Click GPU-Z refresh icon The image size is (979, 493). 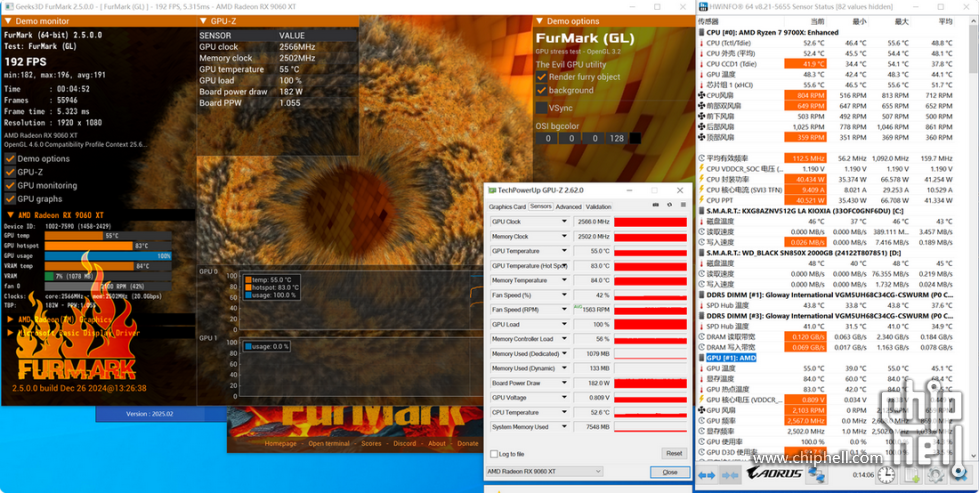(x=669, y=205)
